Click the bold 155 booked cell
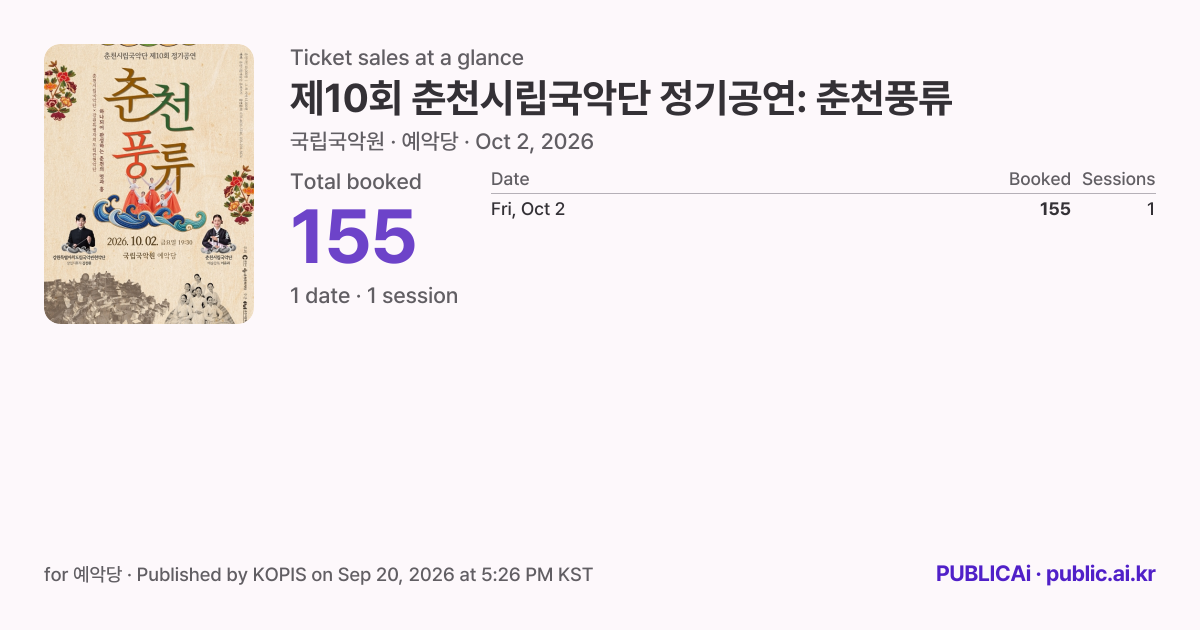Screen dimensions: 1200x630 (x=1055, y=209)
